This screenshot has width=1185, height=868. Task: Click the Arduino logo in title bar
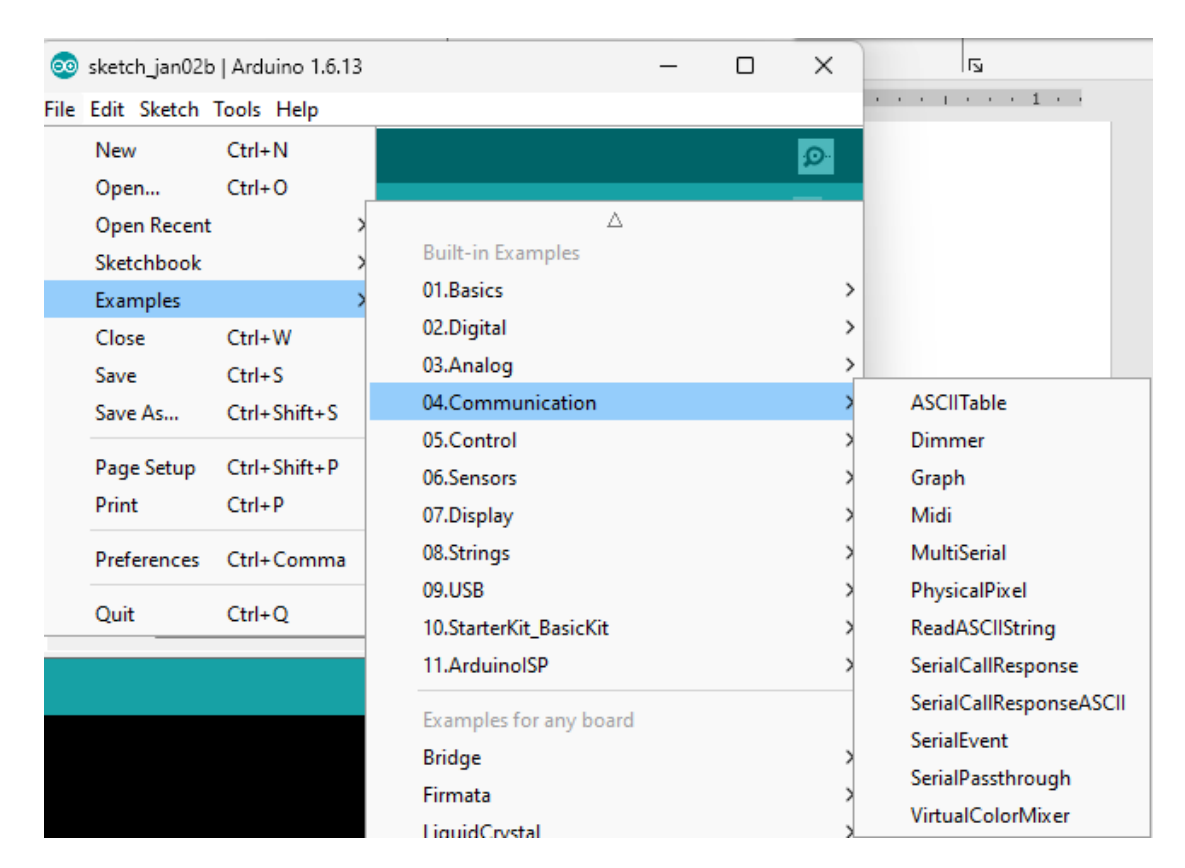64,67
